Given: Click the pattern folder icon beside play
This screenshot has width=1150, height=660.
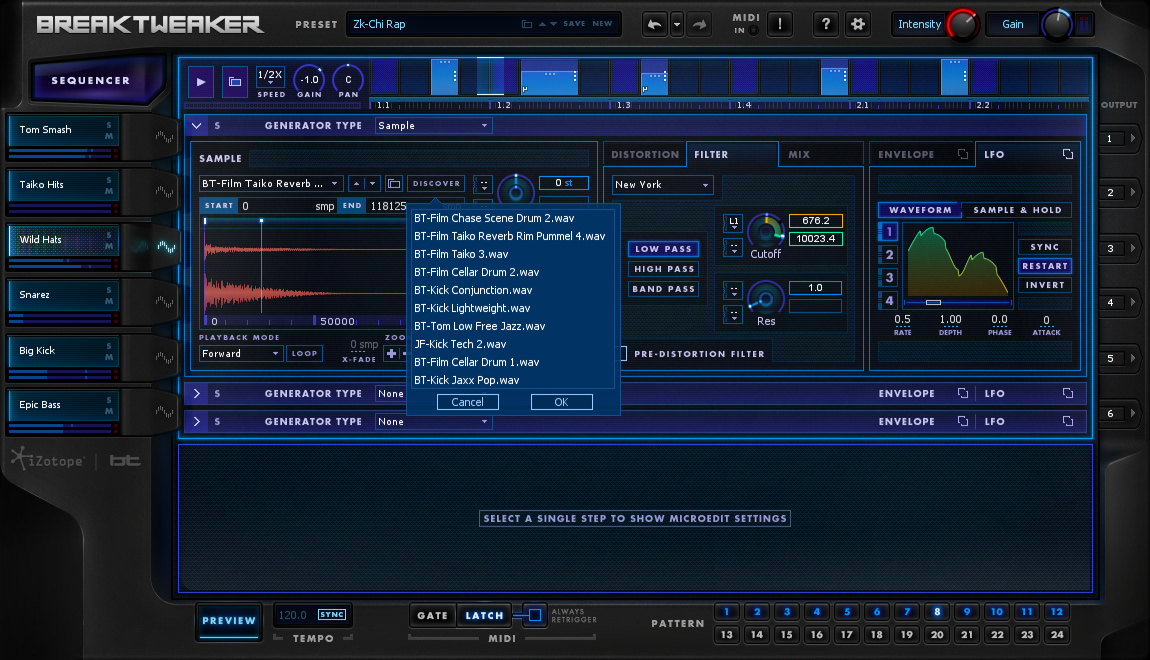Looking at the screenshot, I should [235, 81].
